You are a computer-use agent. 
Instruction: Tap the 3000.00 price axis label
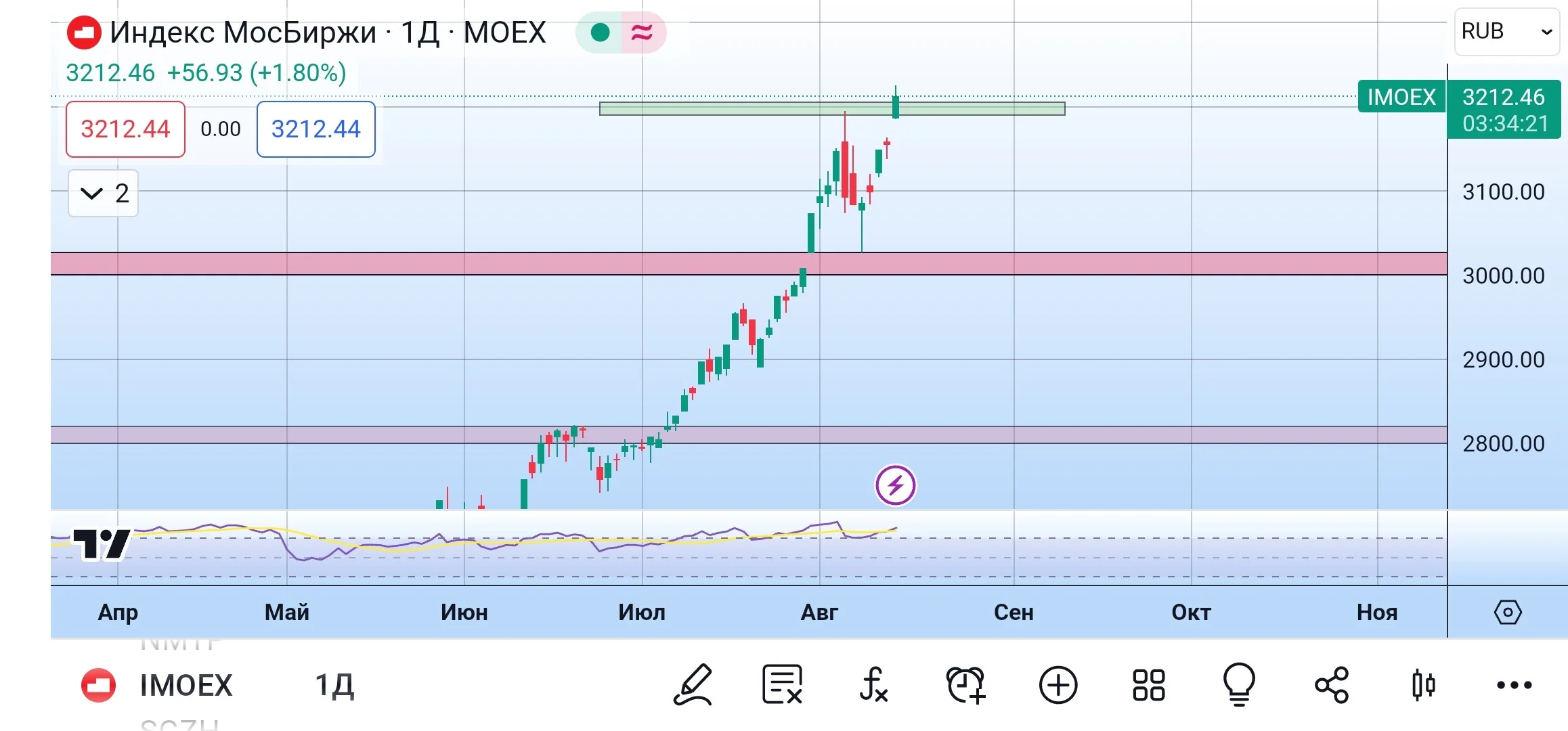click(x=1504, y=276)
